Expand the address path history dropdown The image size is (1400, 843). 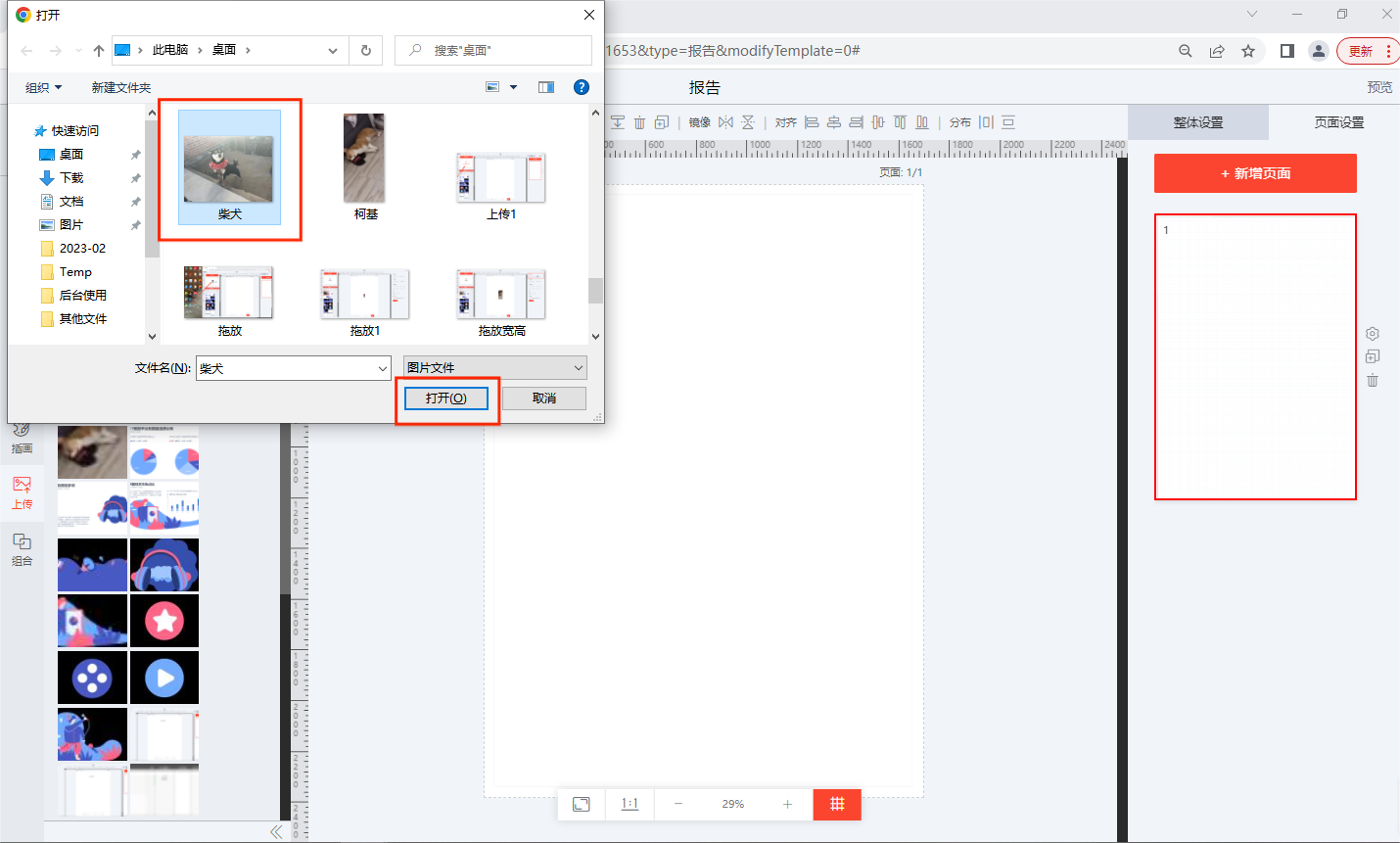(x=333, y=50)
